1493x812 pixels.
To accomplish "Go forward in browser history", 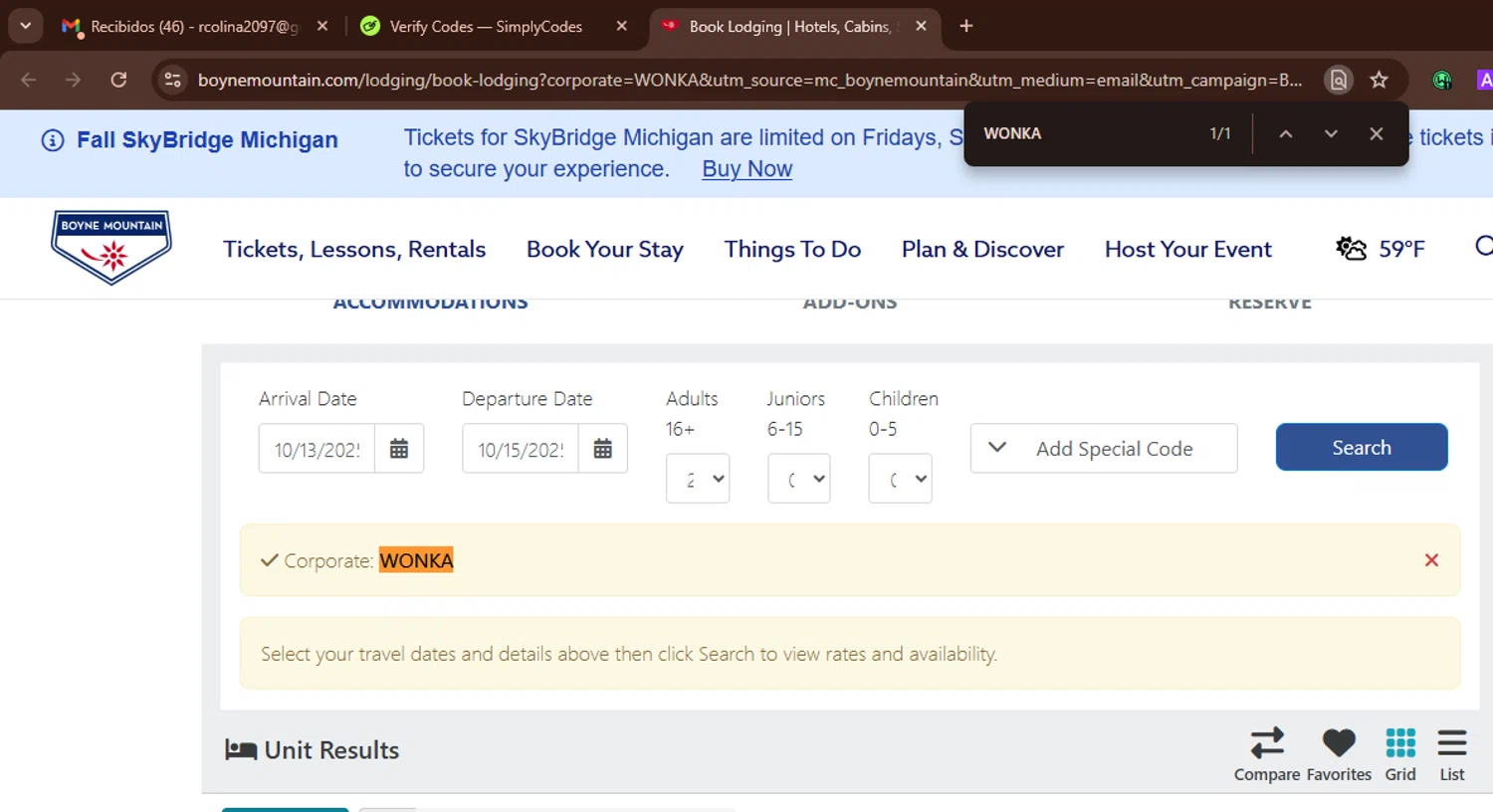I will pyautogui.click(x=74, y=80).
